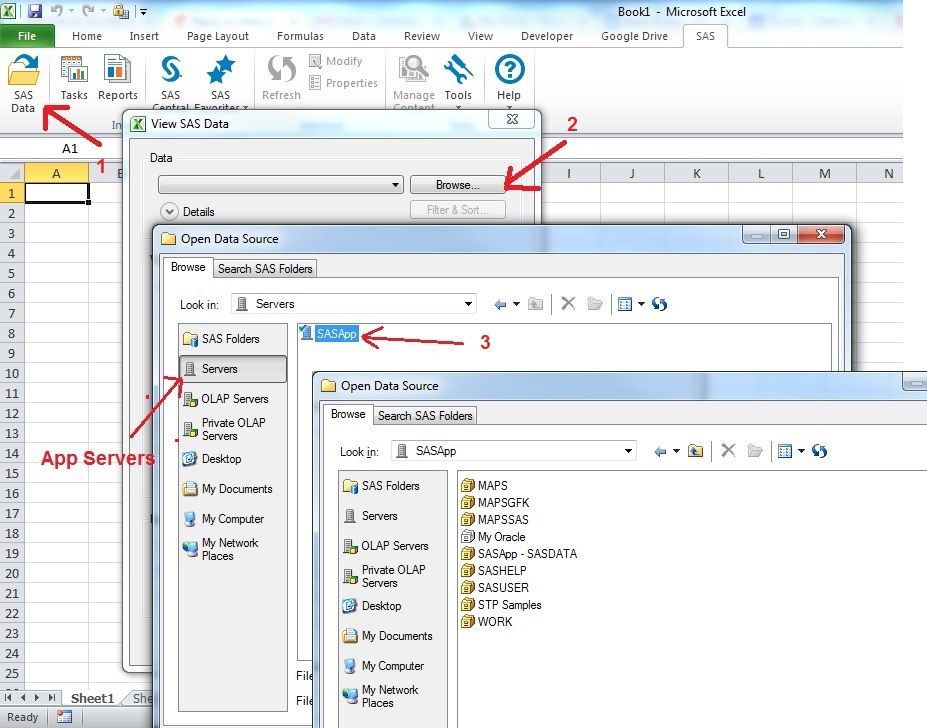Open the Look in: SASApp dropdown
Screen dimensions: 927x728
click(628, 451)
